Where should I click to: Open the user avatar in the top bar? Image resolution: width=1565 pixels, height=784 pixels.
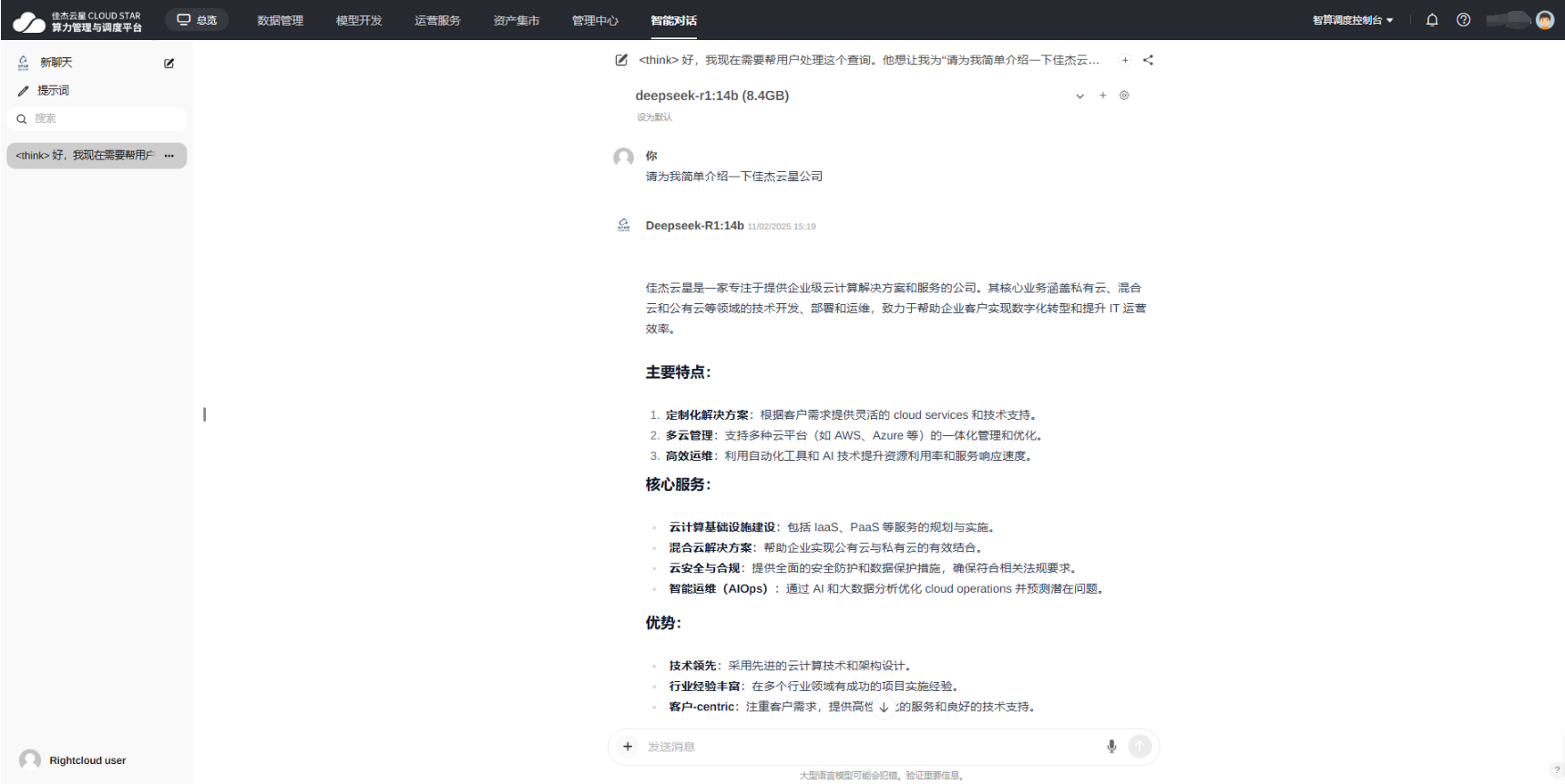coord(1545,20)
